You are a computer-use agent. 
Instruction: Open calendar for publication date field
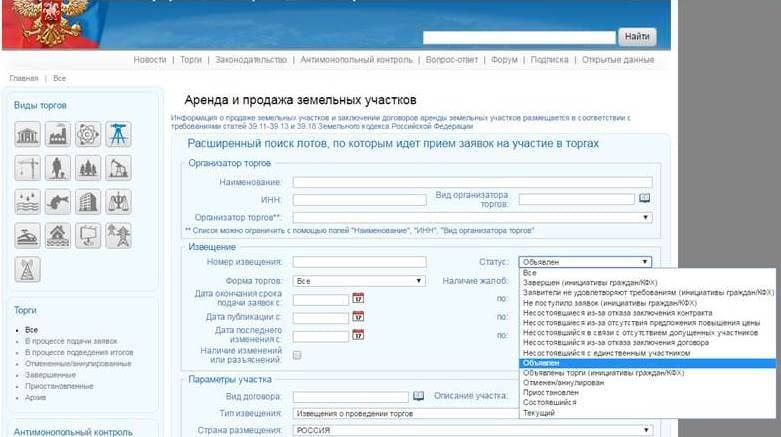click(x=358, y=317)
